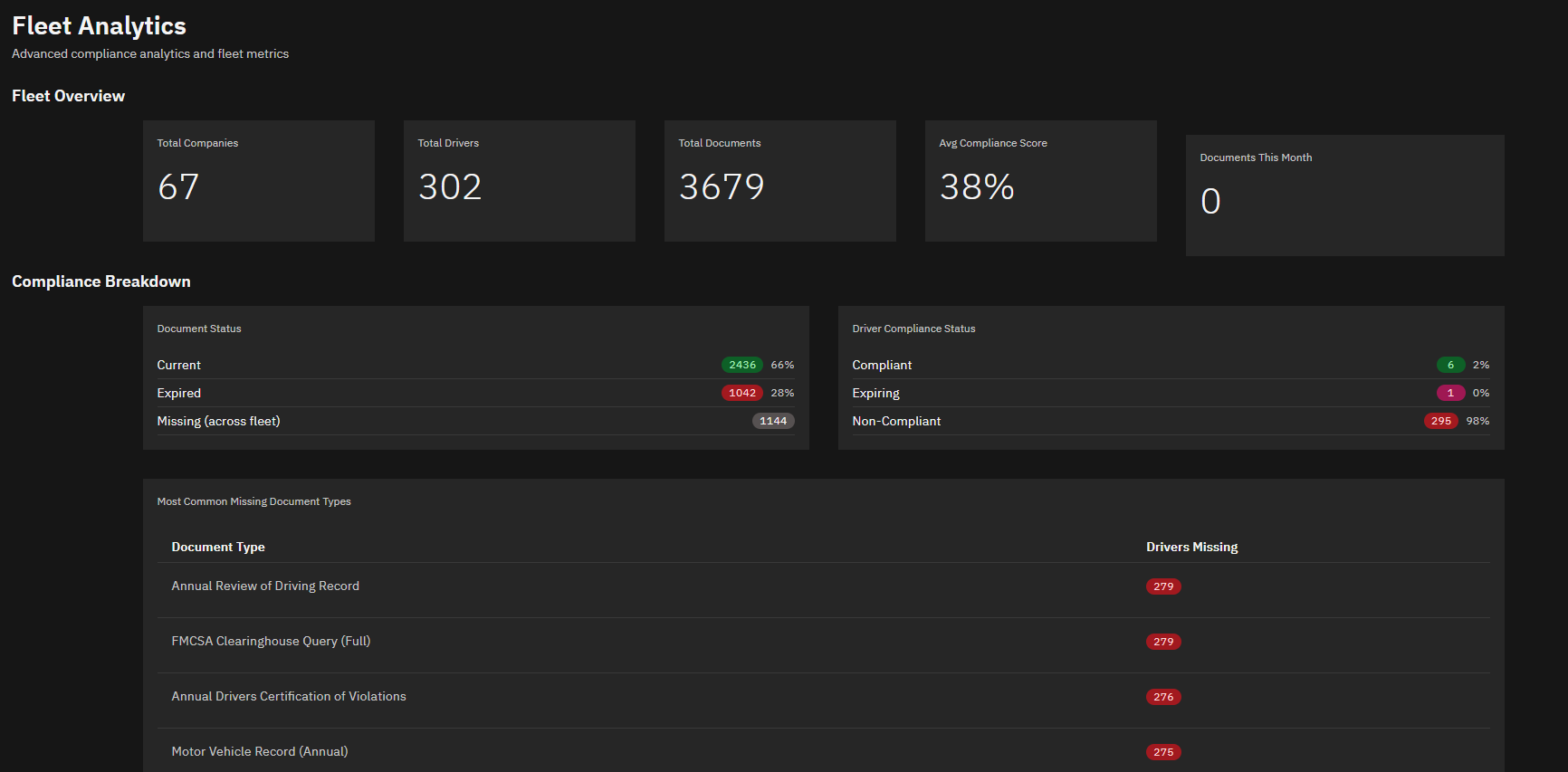Click the 'Driver Compliance Status' card title
This screenshot has height=772, width=1568.
pyautogui.click(x=913, y=329)
